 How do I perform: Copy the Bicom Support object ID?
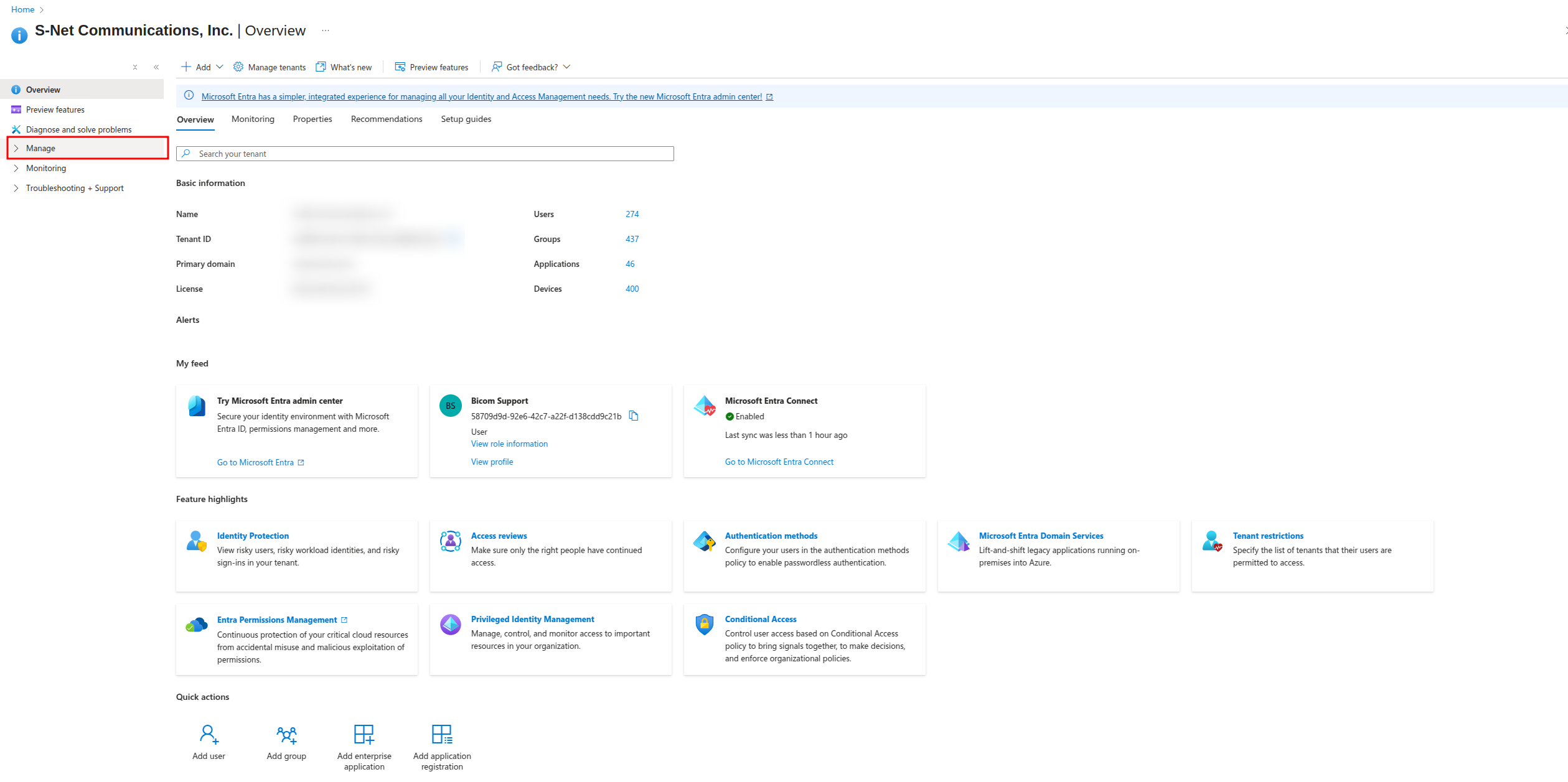pos(634,416)
